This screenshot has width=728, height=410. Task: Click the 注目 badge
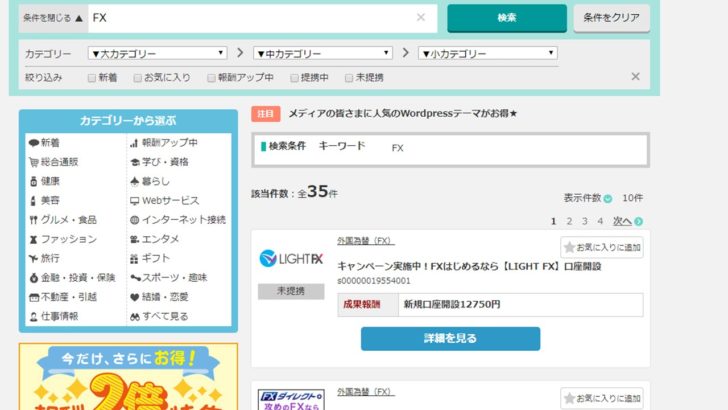click(266, 114)
